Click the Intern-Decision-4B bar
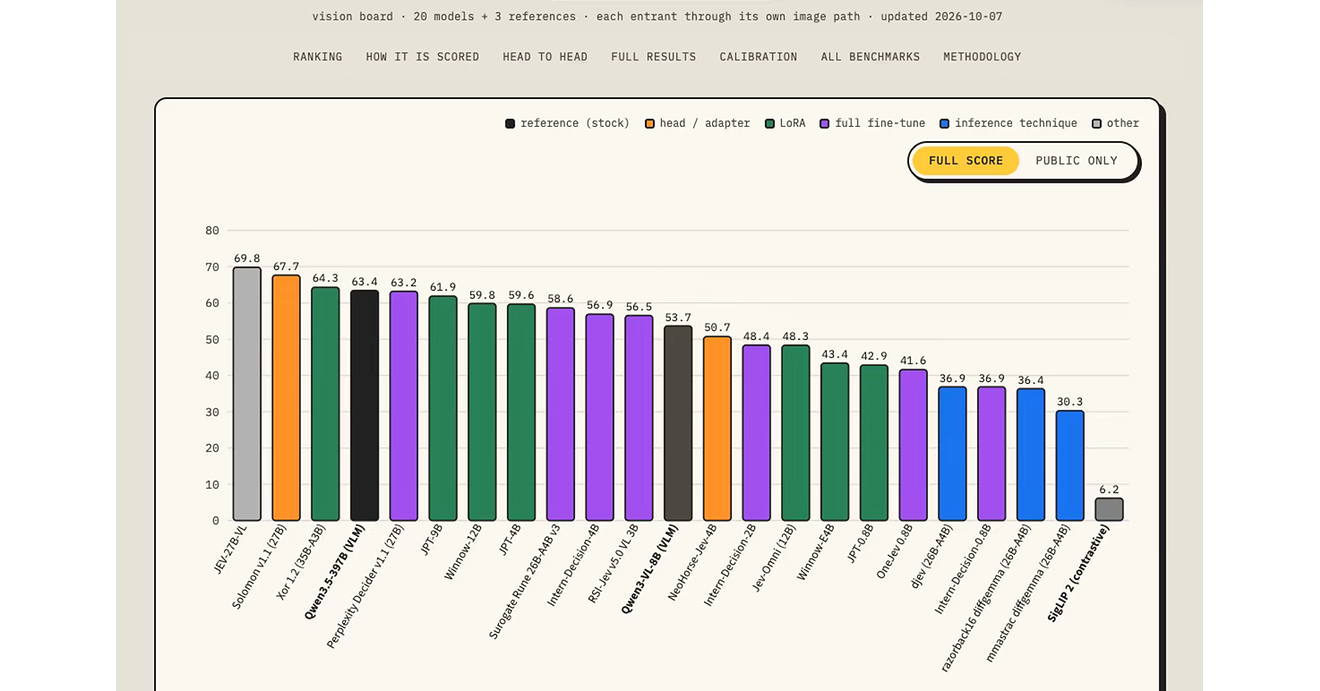The height and width of the screenshot is (691, 1320). tap(600, 417)
